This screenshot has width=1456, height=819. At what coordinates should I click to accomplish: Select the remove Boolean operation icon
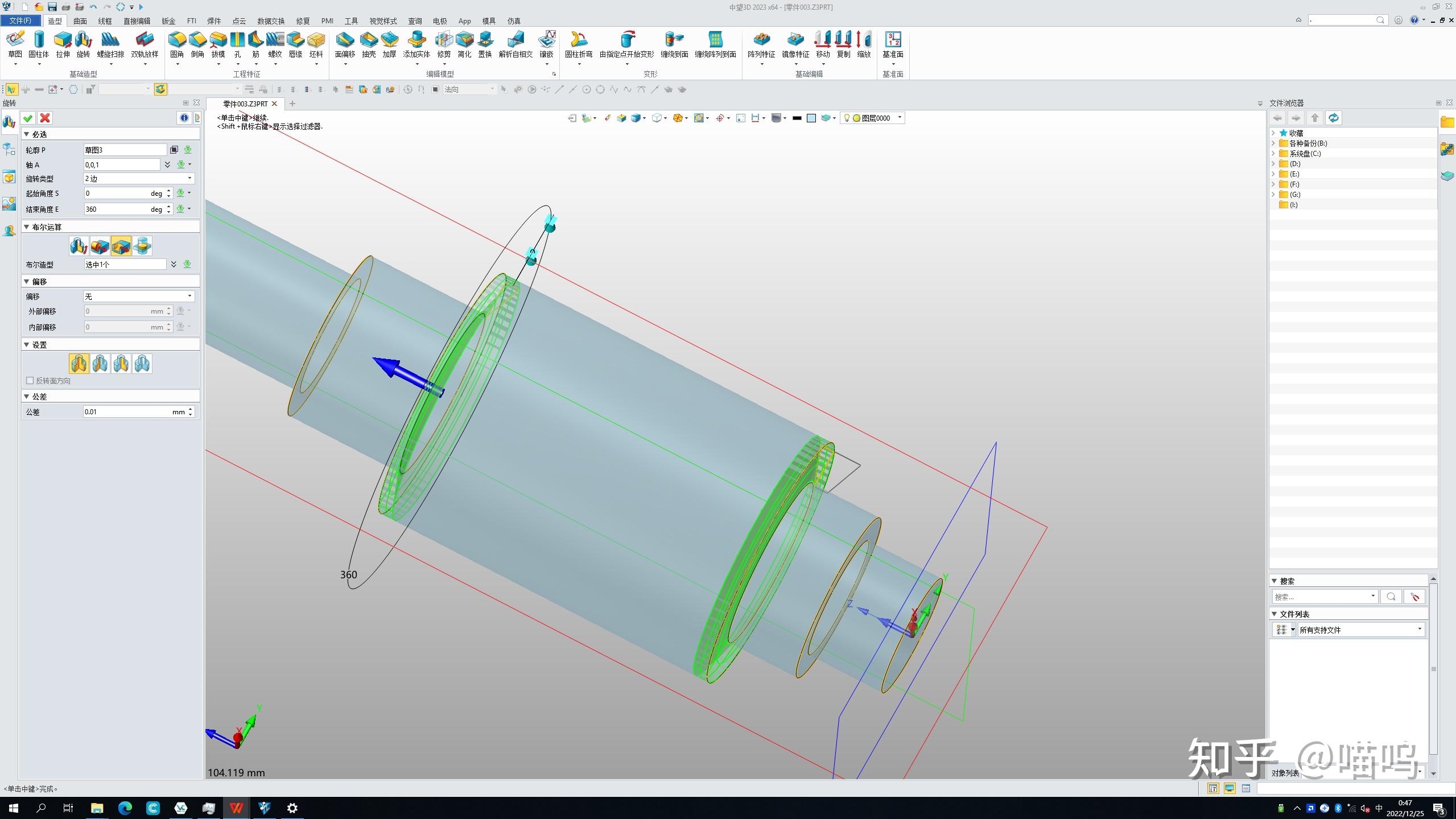pos(121,246)
